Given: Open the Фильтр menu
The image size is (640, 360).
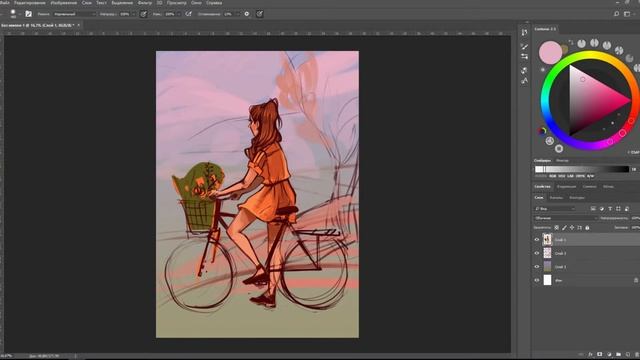Looking at the screenshot, I should click(x=144, y=2).
